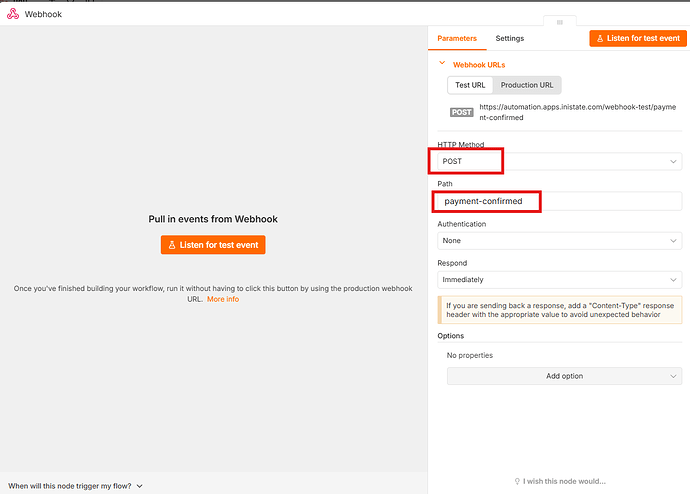Open the HTTP Method dropdown
The image size is (690, 494).
pyautogui.click(x=560, y=161)
